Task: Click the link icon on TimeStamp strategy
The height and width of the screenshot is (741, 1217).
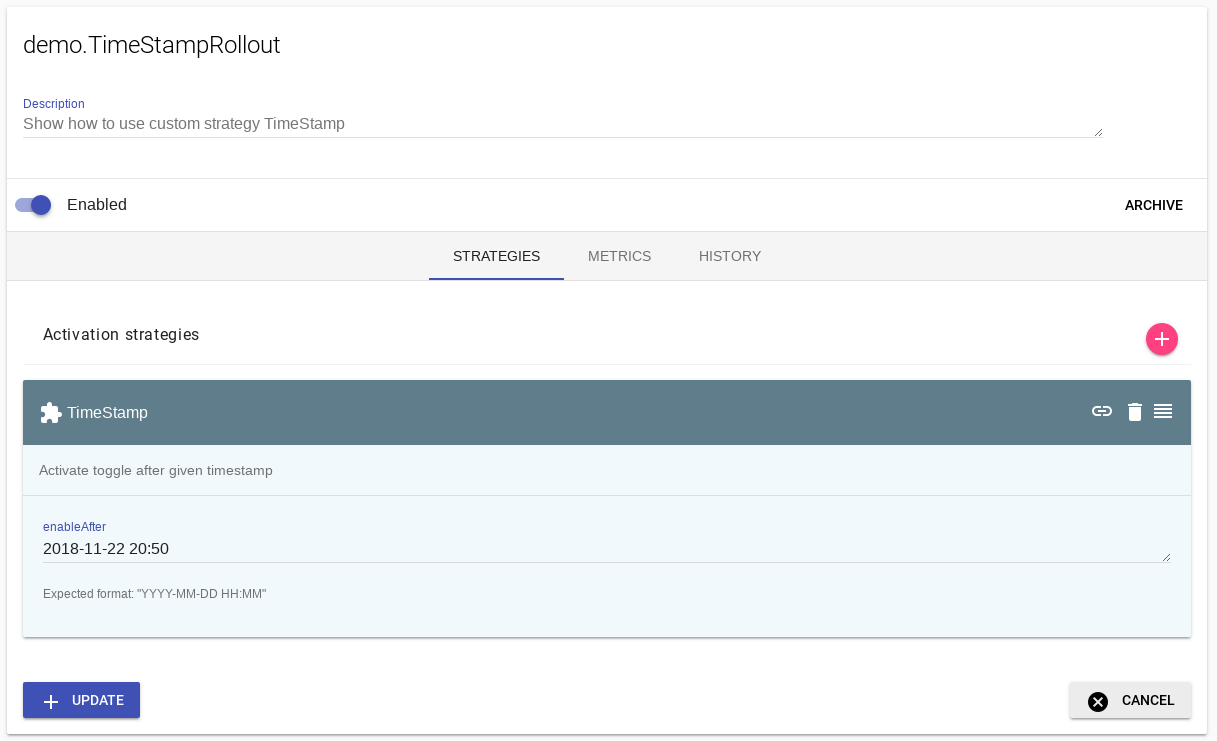Action: click(1102, 411)
